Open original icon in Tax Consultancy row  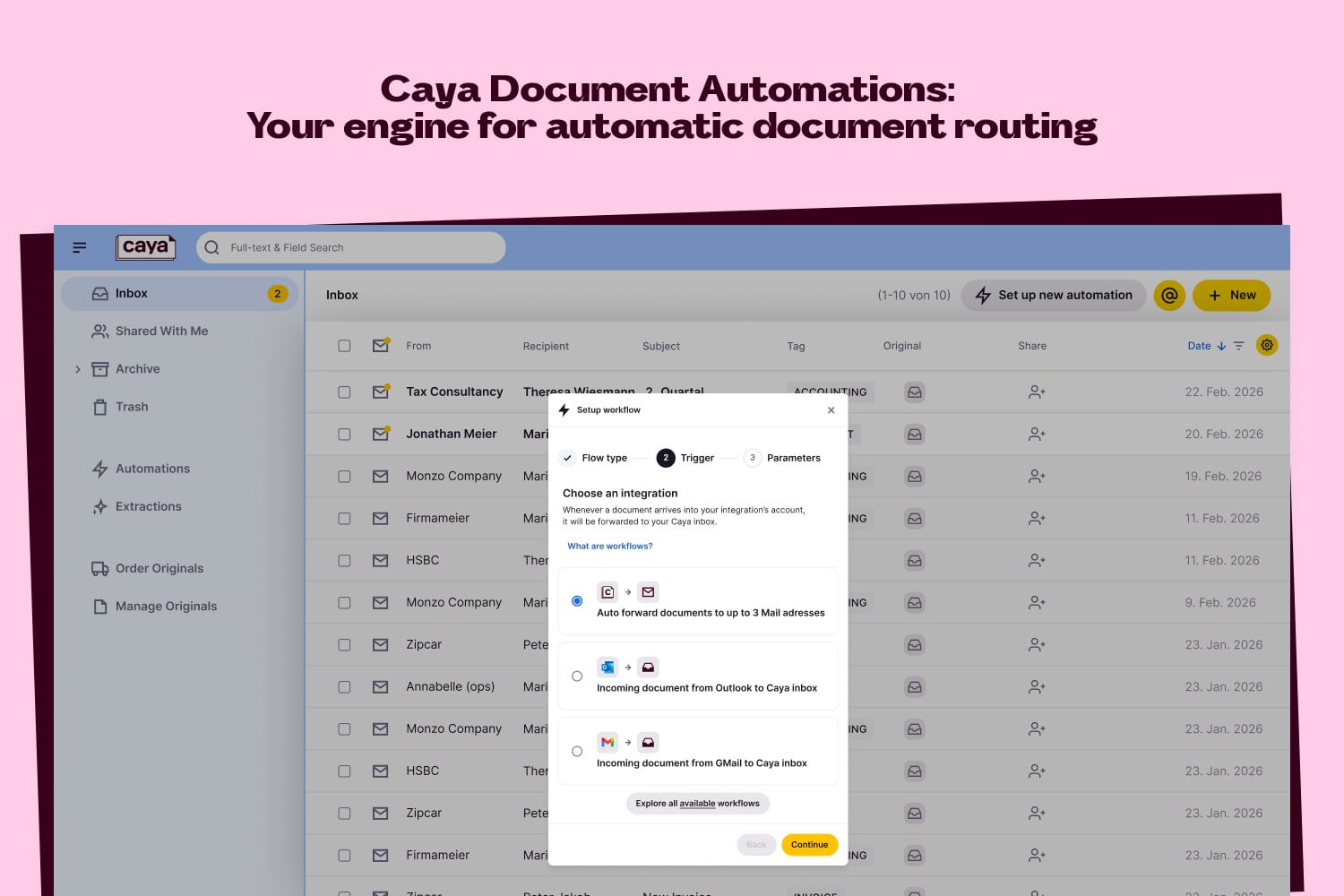(x=915, y=392)
